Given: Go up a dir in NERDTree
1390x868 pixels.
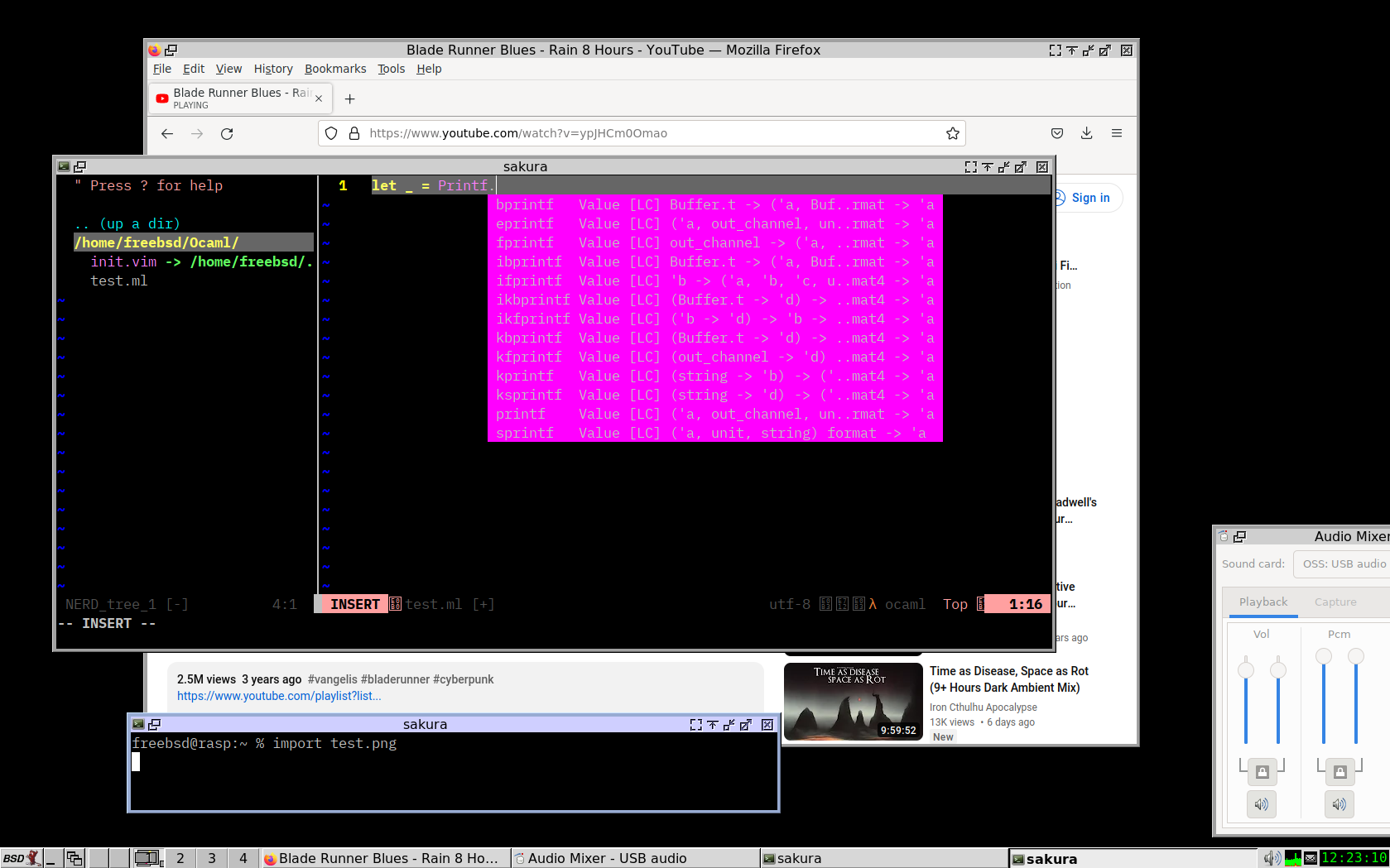Looking at the screenshot, I should 127,223.
